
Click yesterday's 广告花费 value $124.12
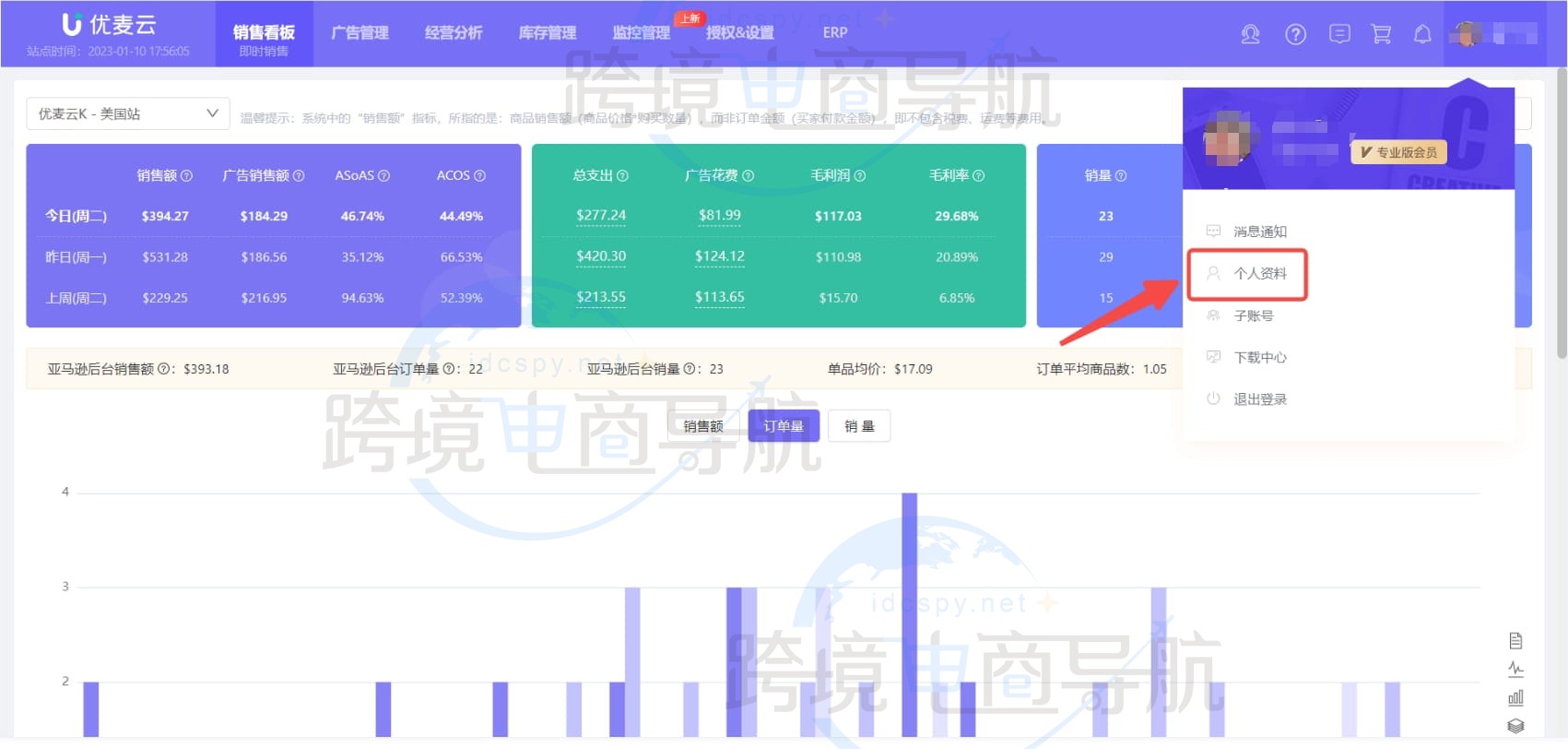coord(720,256)
